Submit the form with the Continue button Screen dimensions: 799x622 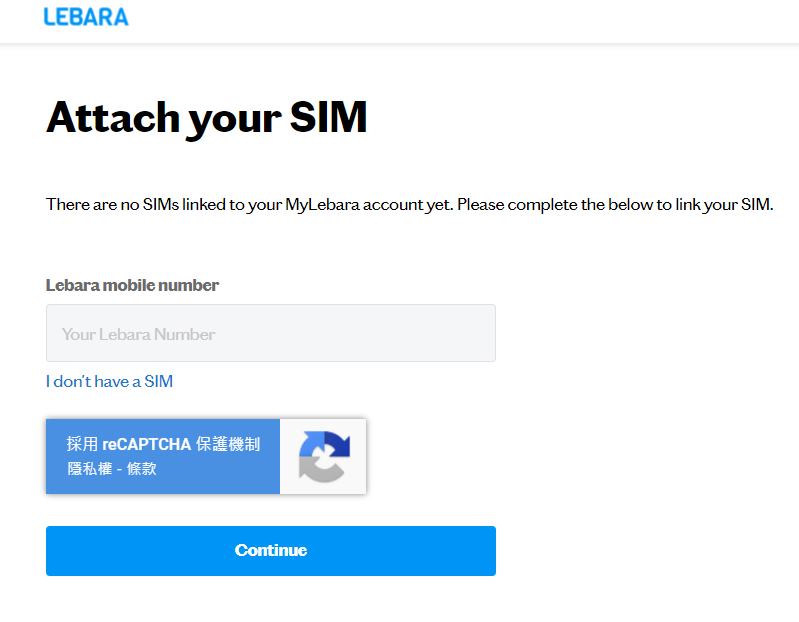271,551
